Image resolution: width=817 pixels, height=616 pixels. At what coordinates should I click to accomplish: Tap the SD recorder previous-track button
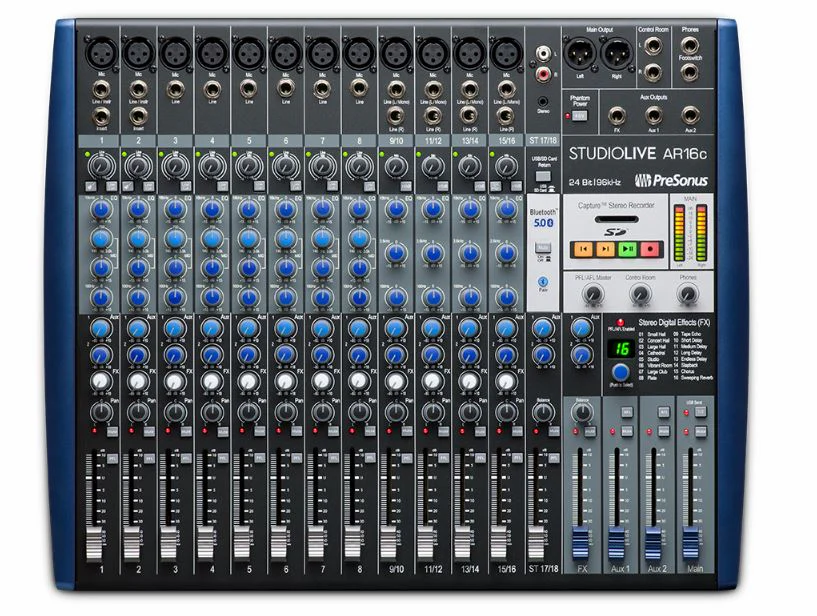coord(582,249)
